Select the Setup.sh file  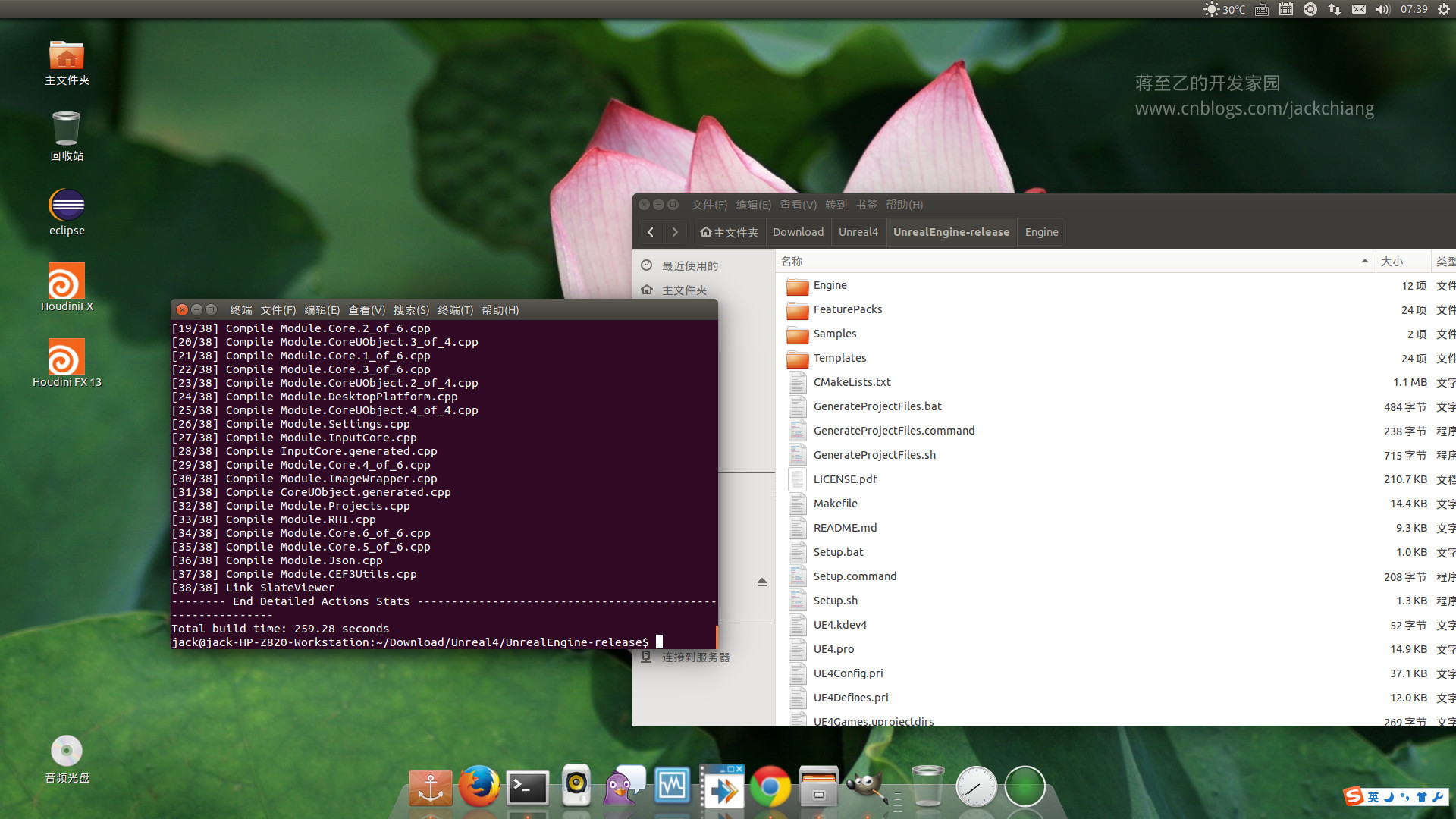click(x=835, y=601)
